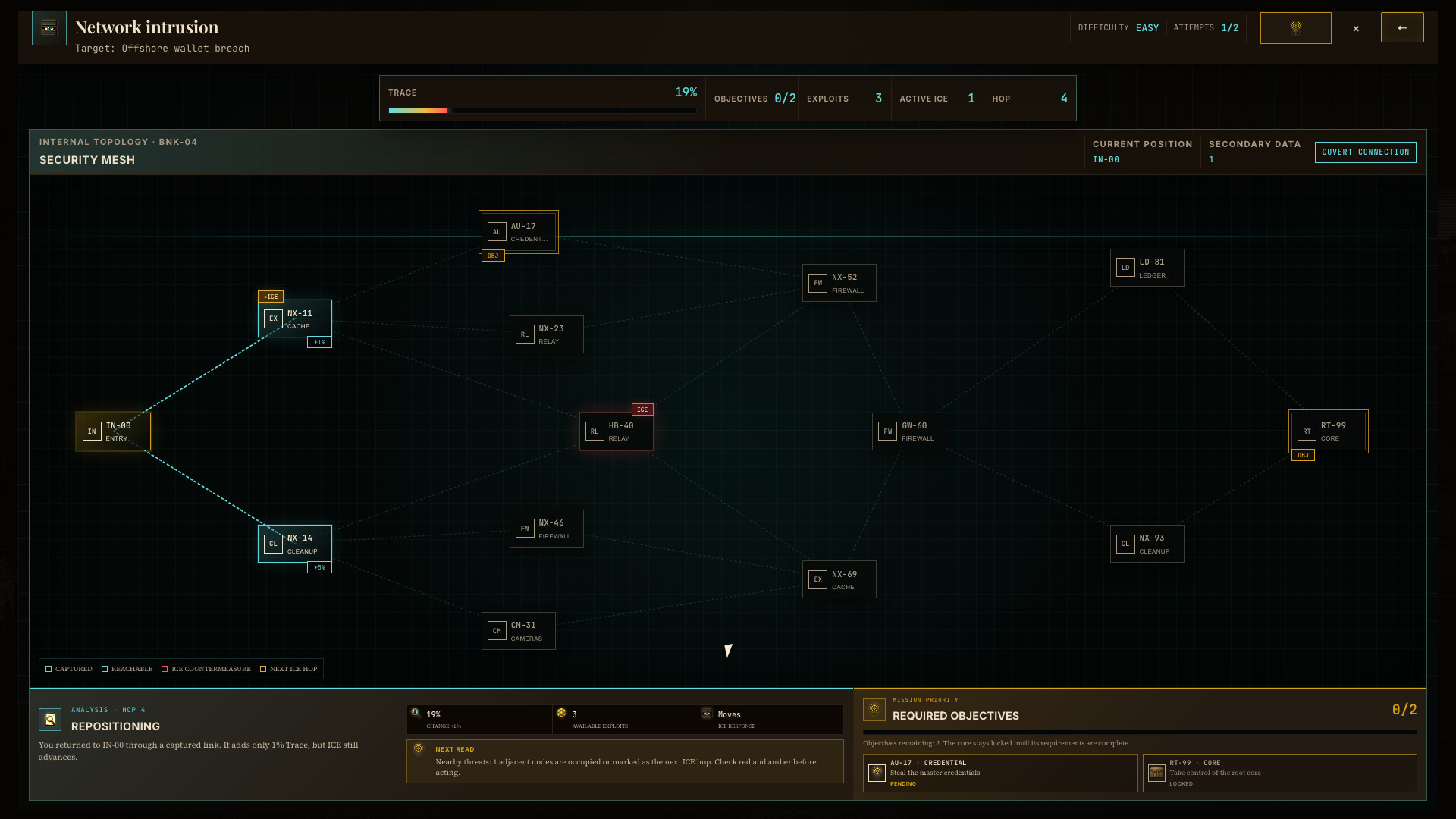
Task: Select the NX-46 firewall node
Action: [547, 529]
